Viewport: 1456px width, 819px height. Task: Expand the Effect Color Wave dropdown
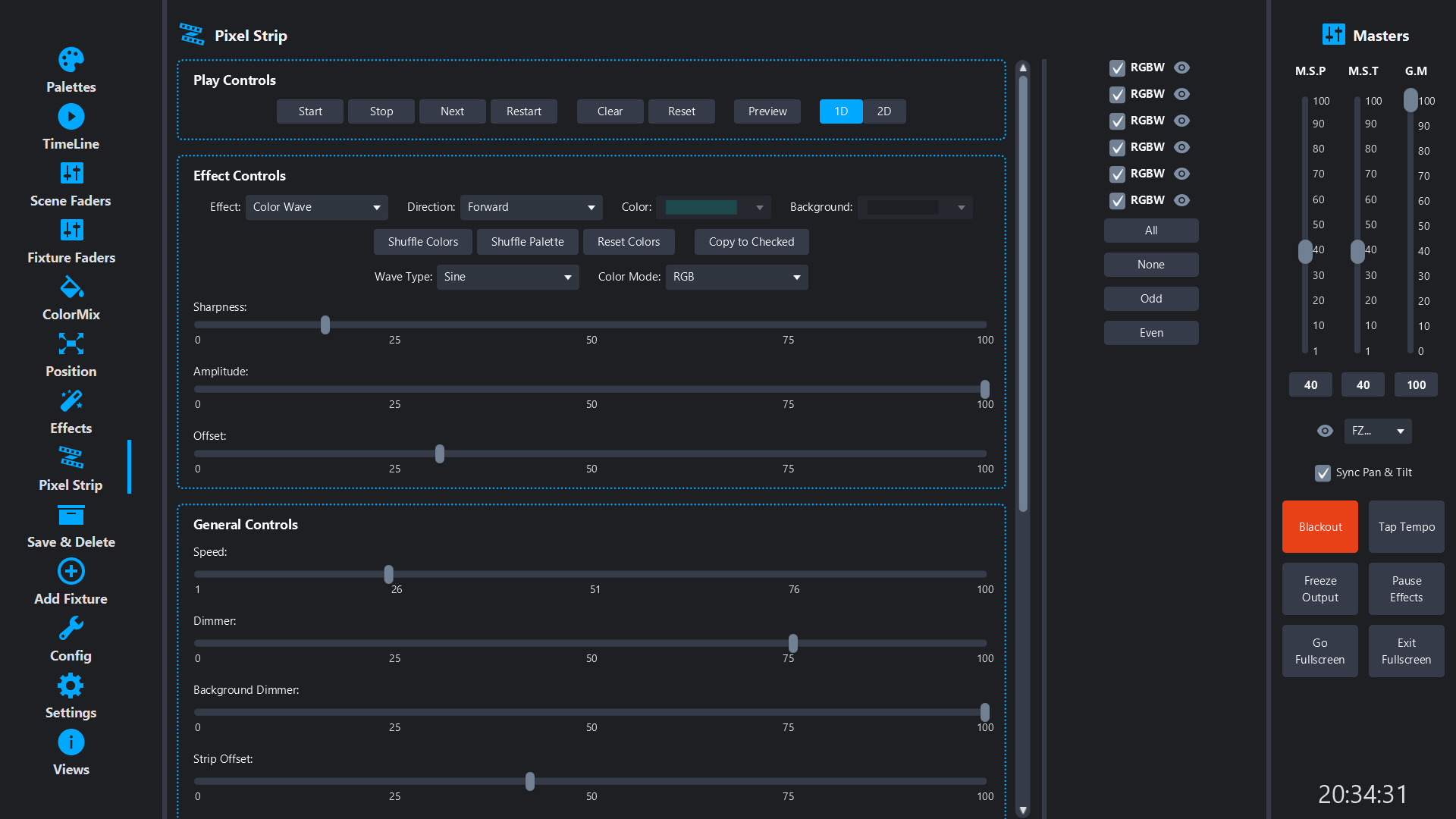tap(316, 207)
